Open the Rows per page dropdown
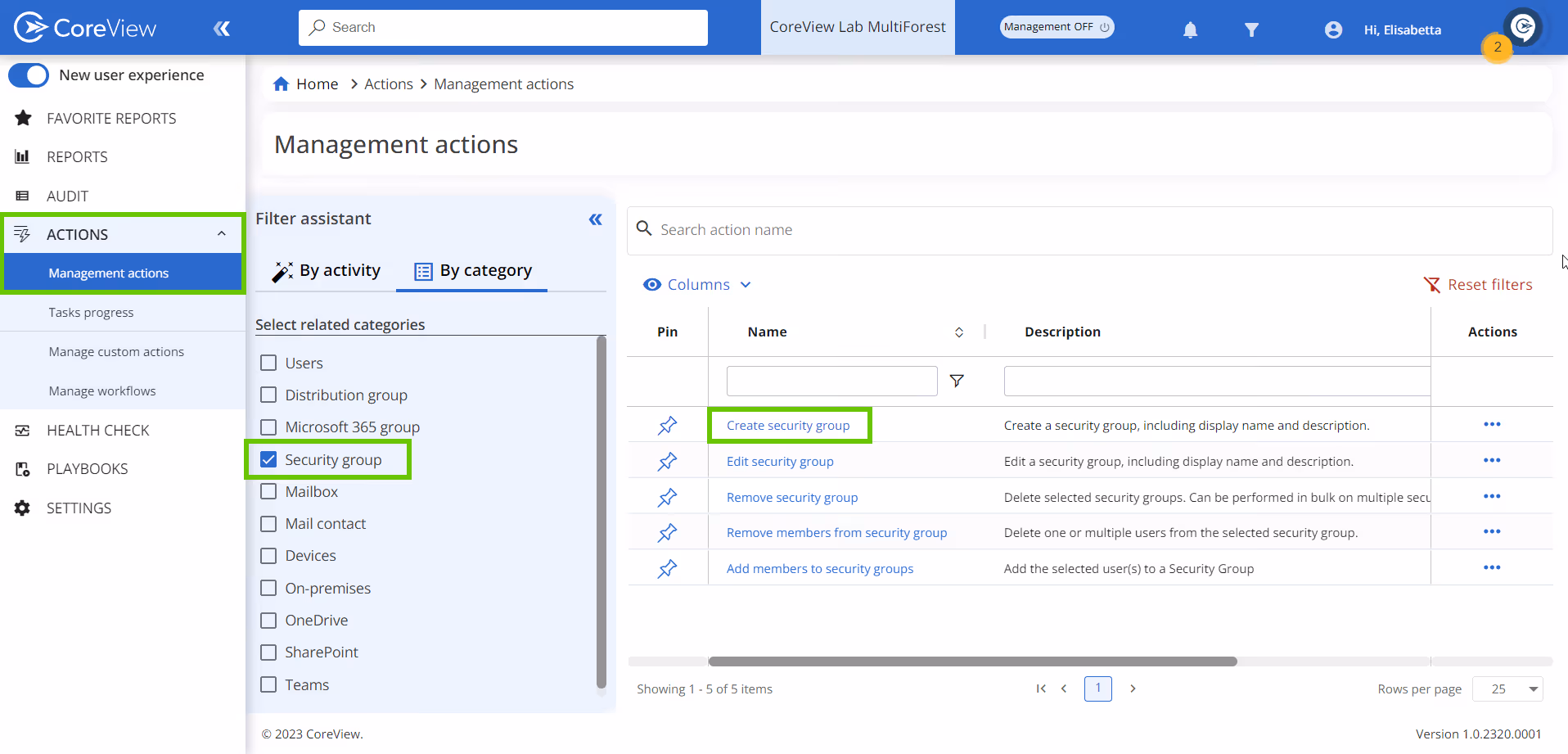 coord(1507,689)
